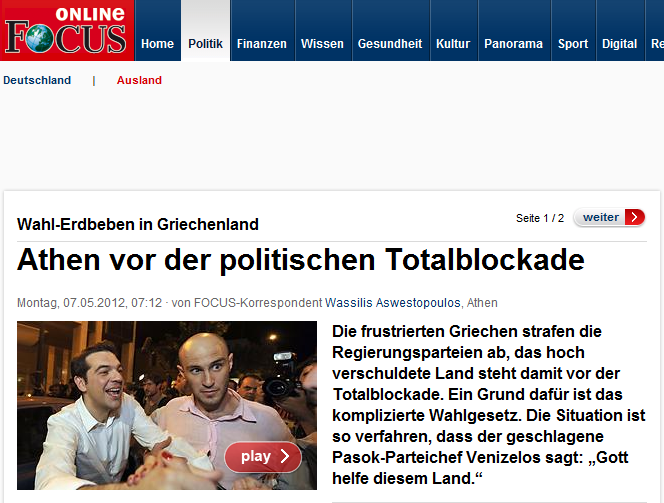Click the Deutschland sub-navigation link

(37, 80)
